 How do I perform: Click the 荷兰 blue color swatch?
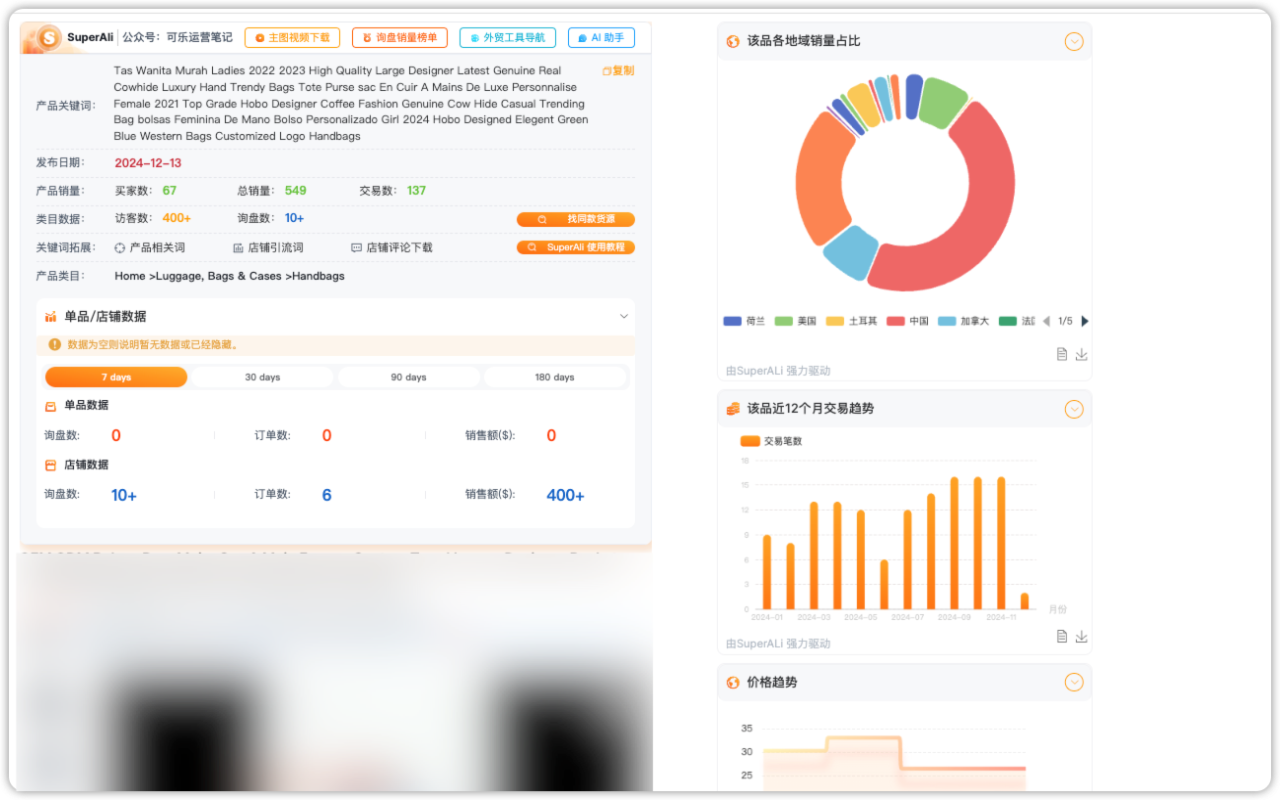coord(731,320)
